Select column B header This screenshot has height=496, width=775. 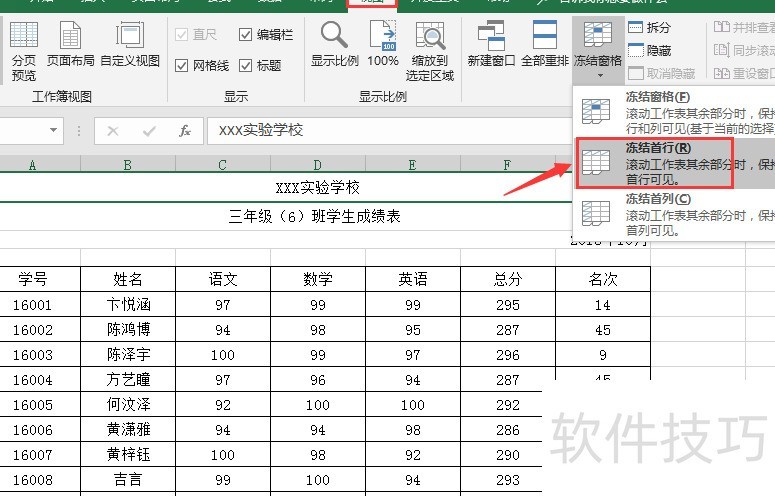click(x=128, y=165)
